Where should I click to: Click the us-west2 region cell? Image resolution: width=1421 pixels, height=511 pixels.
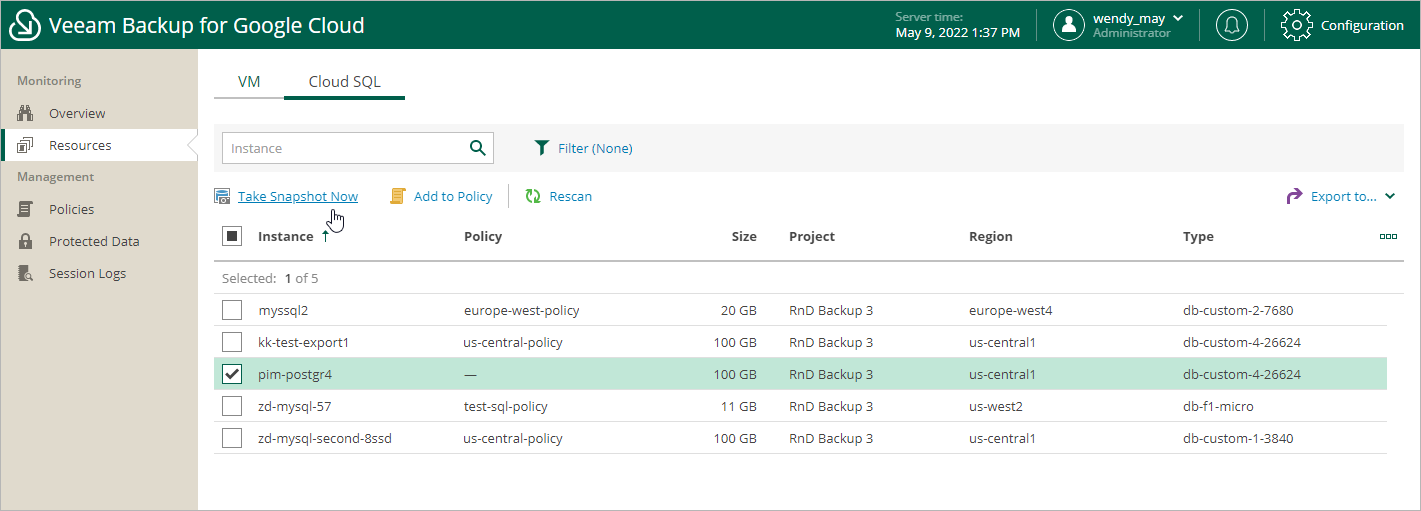pos(995,406)
